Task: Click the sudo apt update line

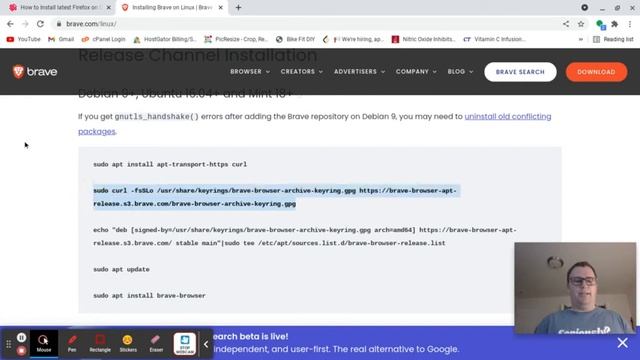Action: point(121,269)
